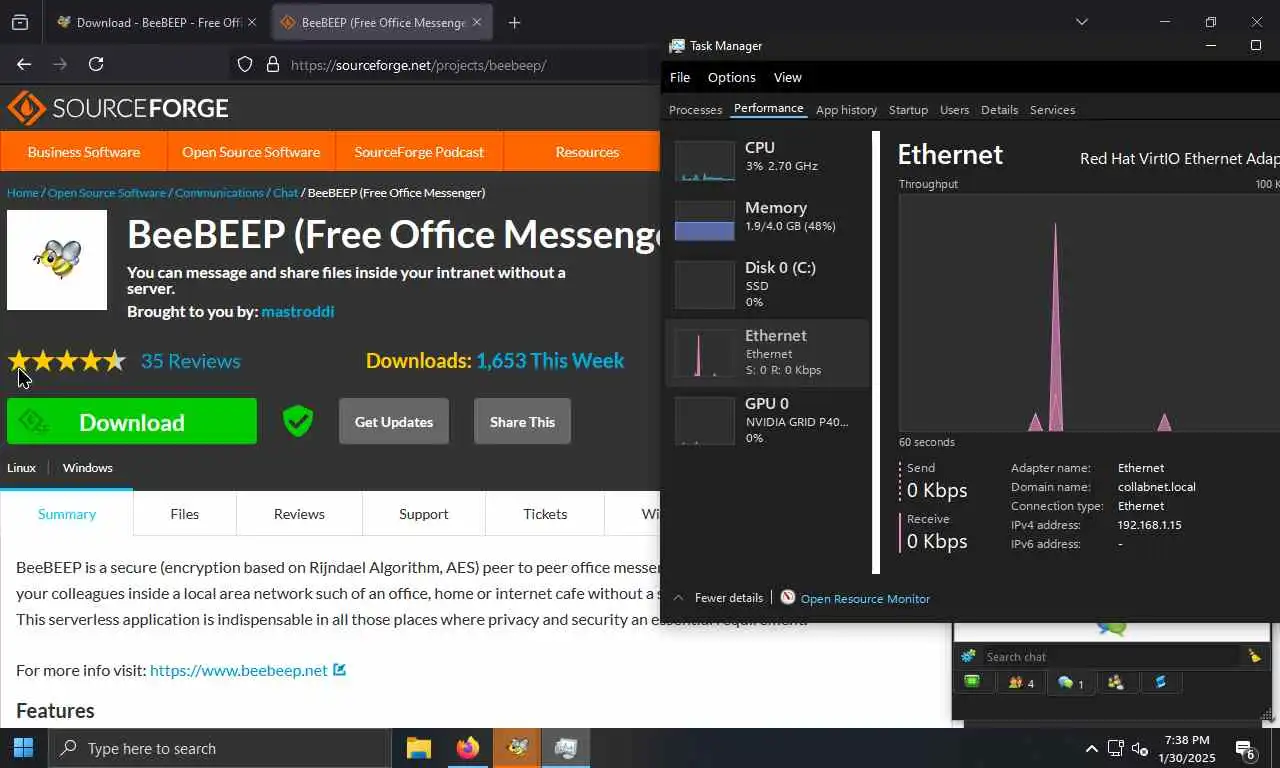Close the BeeBEEP (Free Office Messenger) tab

(477, 22)
